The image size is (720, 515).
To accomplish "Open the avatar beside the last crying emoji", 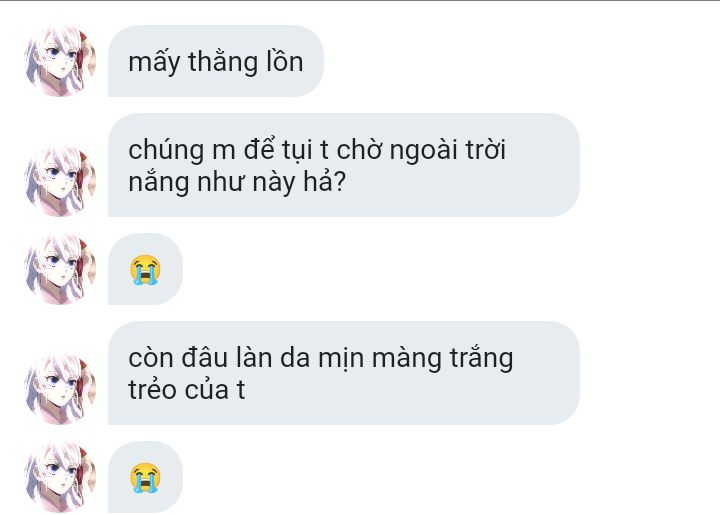I will coord(60,477).
